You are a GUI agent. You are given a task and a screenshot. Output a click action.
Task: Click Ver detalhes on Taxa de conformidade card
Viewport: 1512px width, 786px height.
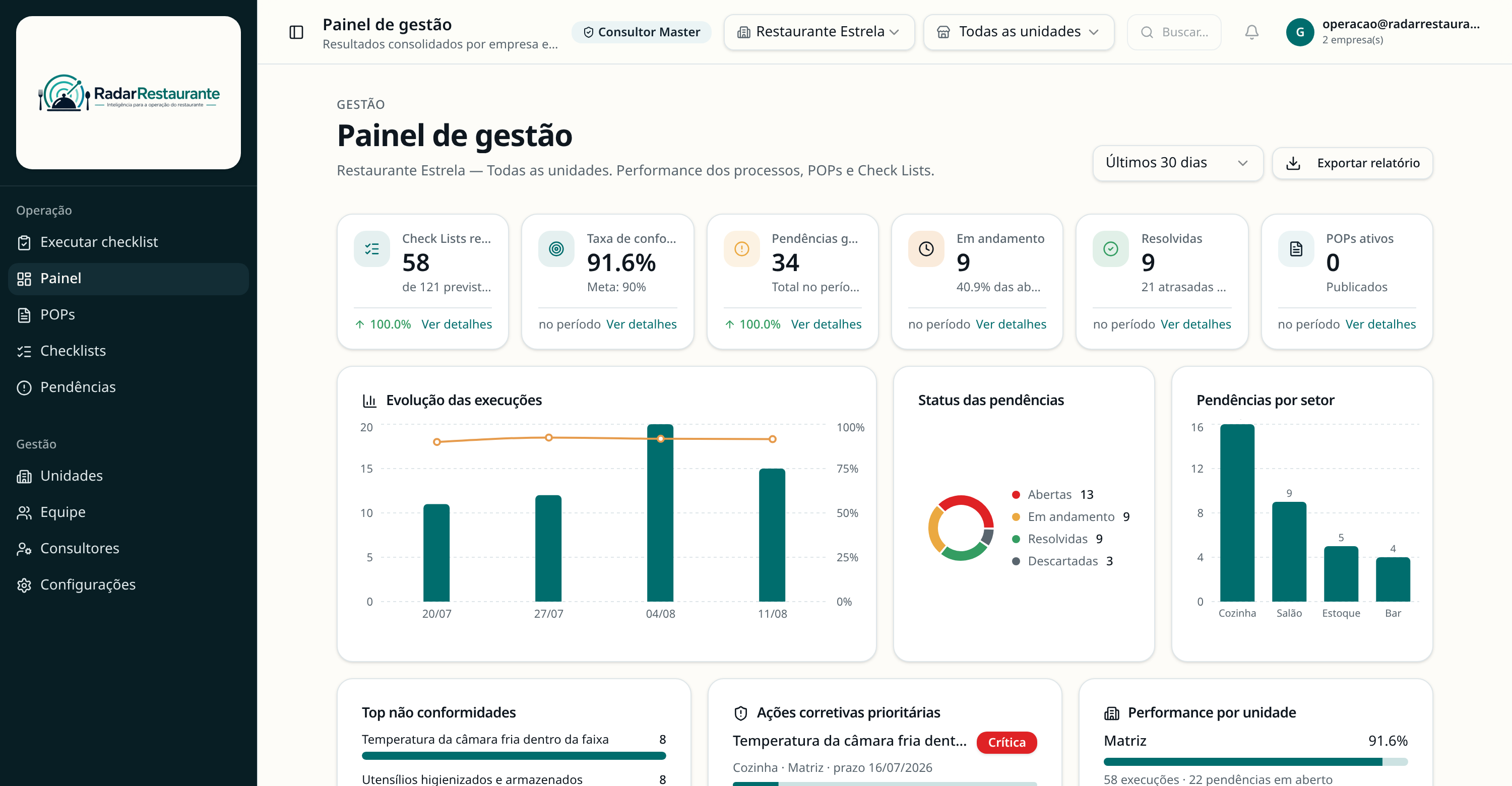pos(641,324)
